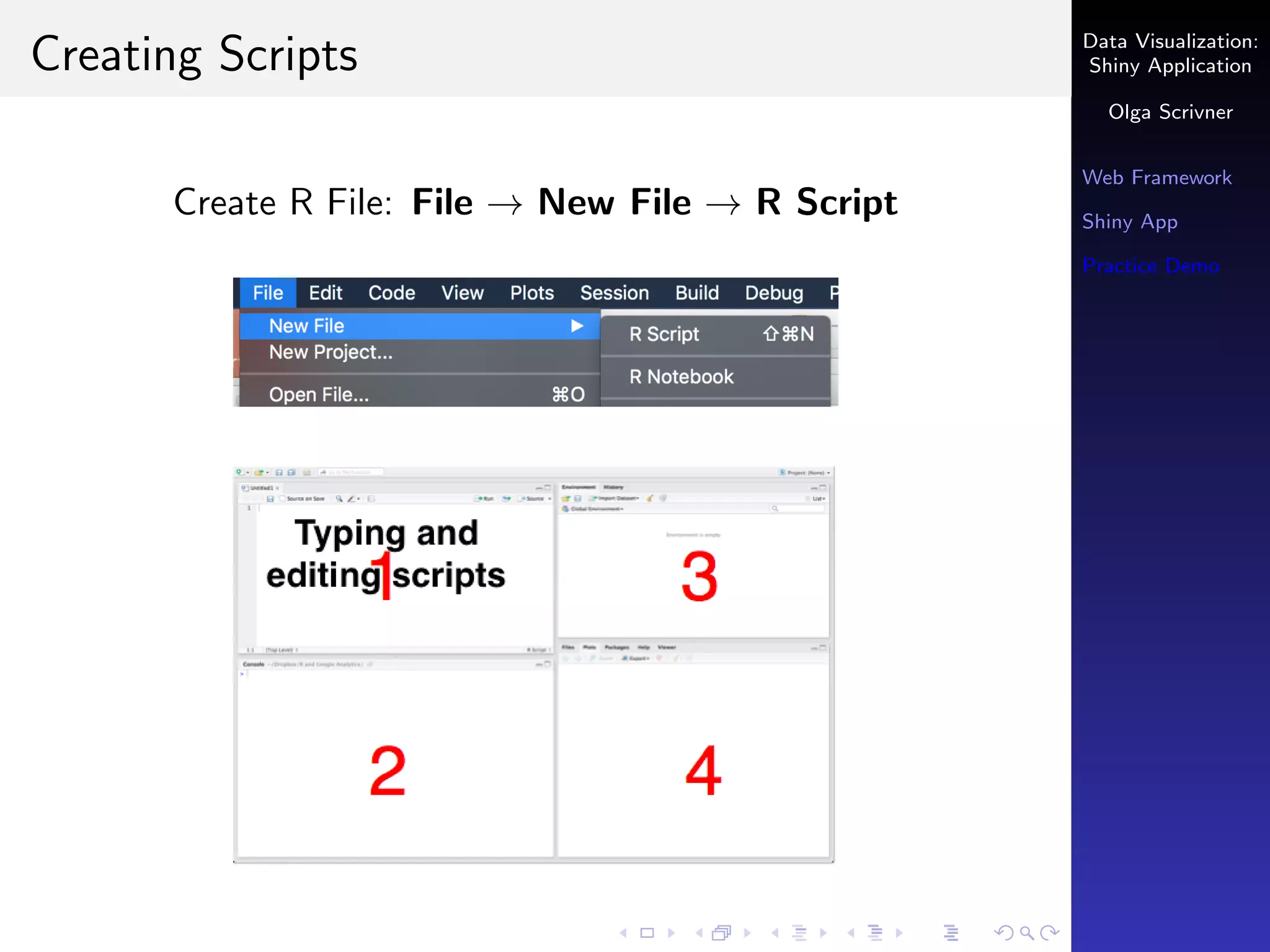1270x952 pixels.
Task: Click Open File... menu entry
Action: 319,395
